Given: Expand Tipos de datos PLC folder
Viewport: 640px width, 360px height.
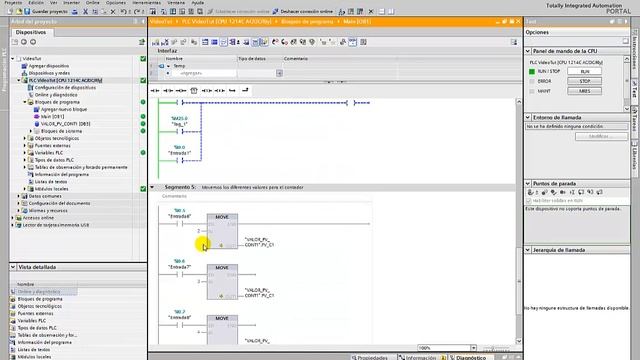Looking at the screenshot, I should [25, 160].
